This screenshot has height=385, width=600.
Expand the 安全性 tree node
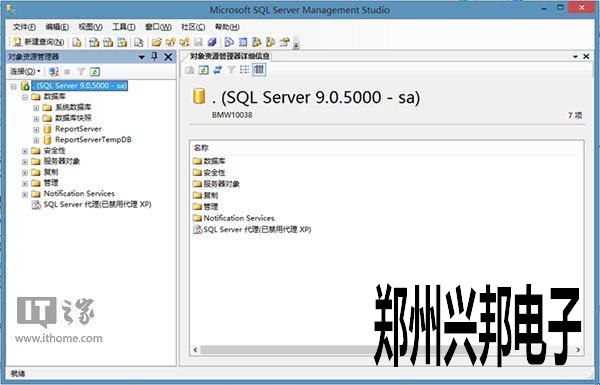pos(25,151)
